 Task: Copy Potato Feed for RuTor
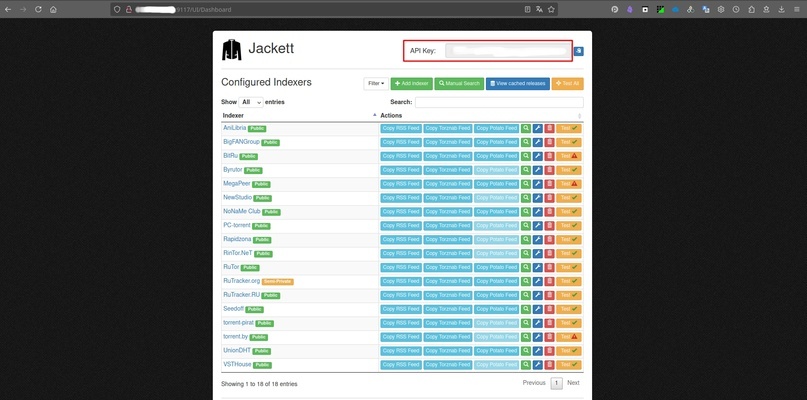497,267
